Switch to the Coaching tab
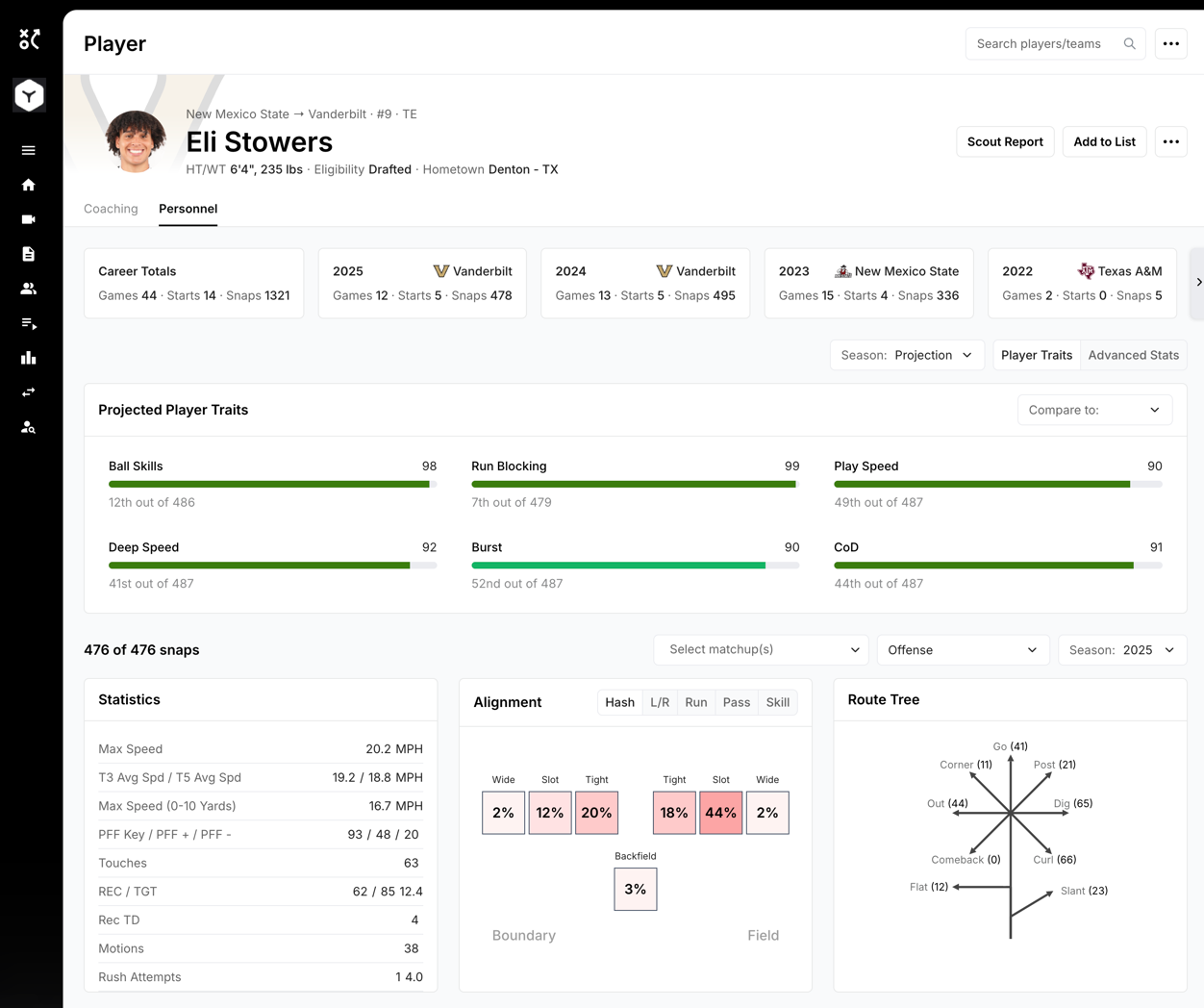 coord(111,209)
